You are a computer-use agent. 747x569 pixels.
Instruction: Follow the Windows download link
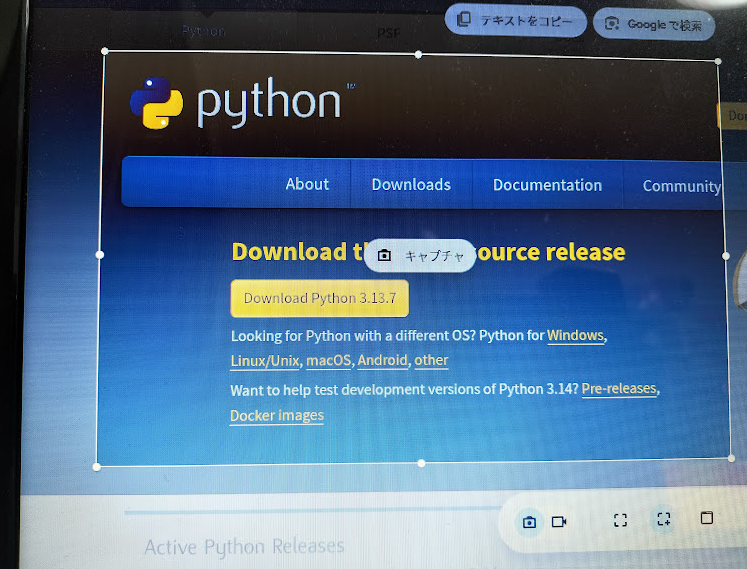[x=575, y=336]
